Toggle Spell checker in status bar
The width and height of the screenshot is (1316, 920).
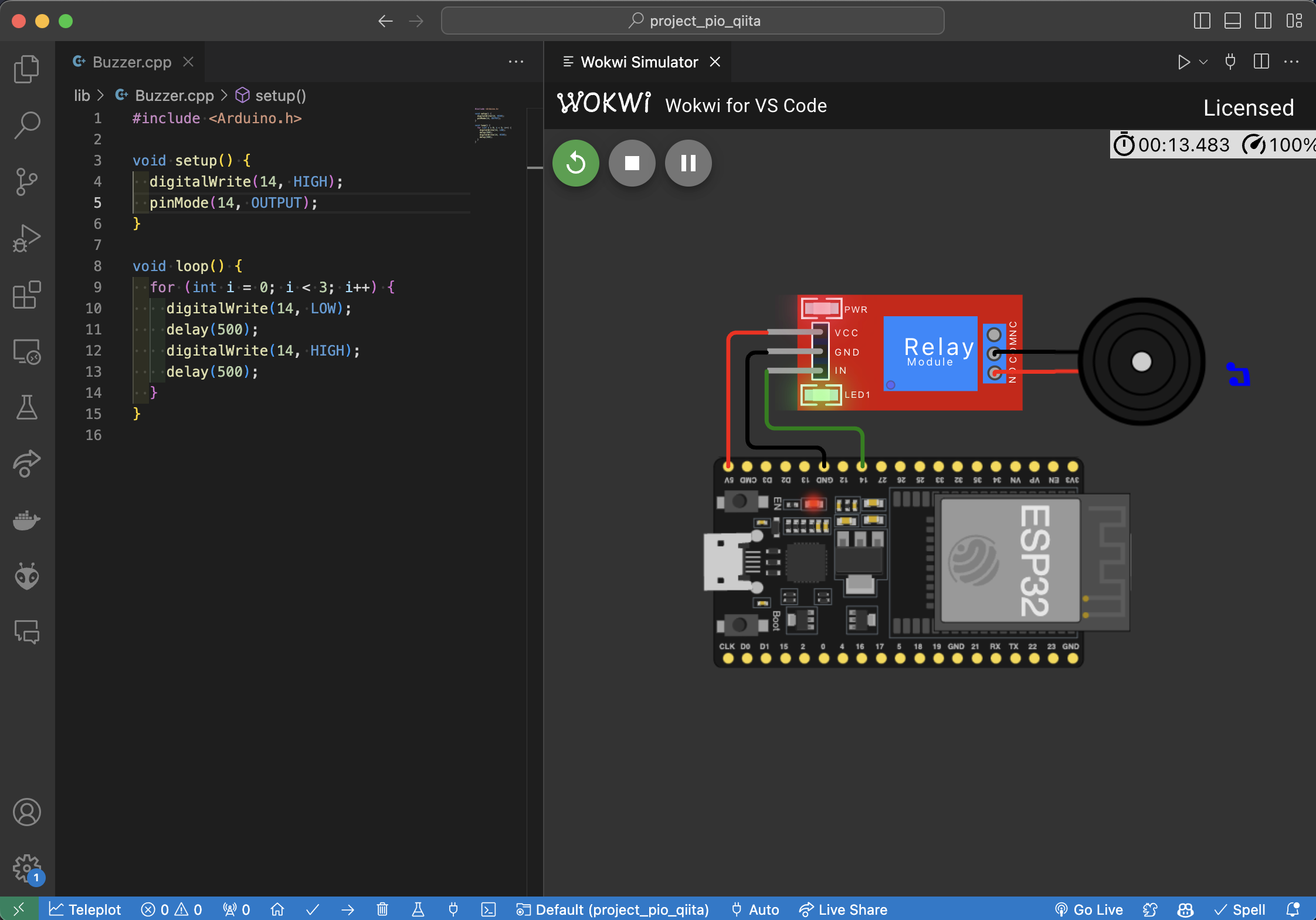tap(1240, 909)
